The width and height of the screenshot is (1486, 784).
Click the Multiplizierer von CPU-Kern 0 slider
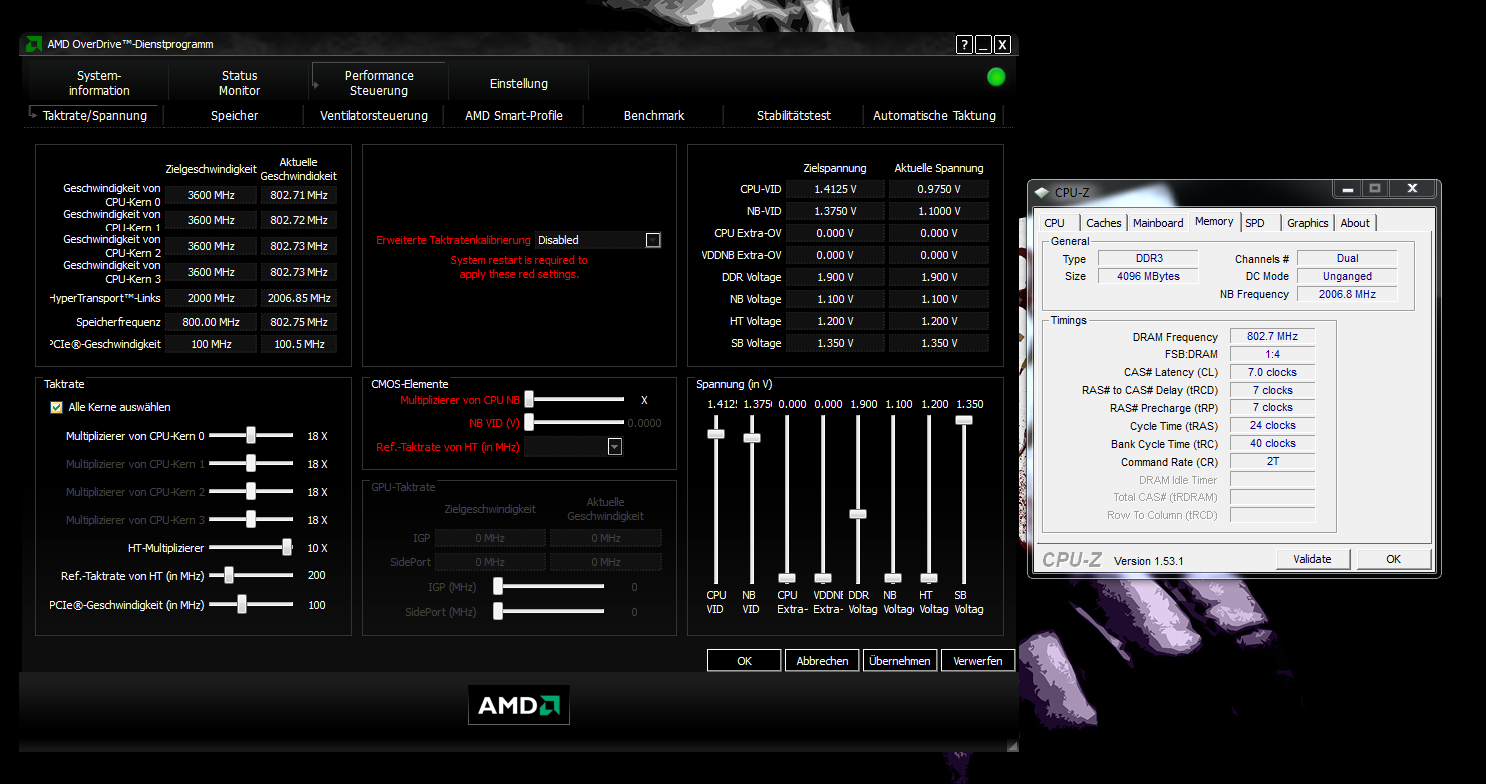point(251,435)
